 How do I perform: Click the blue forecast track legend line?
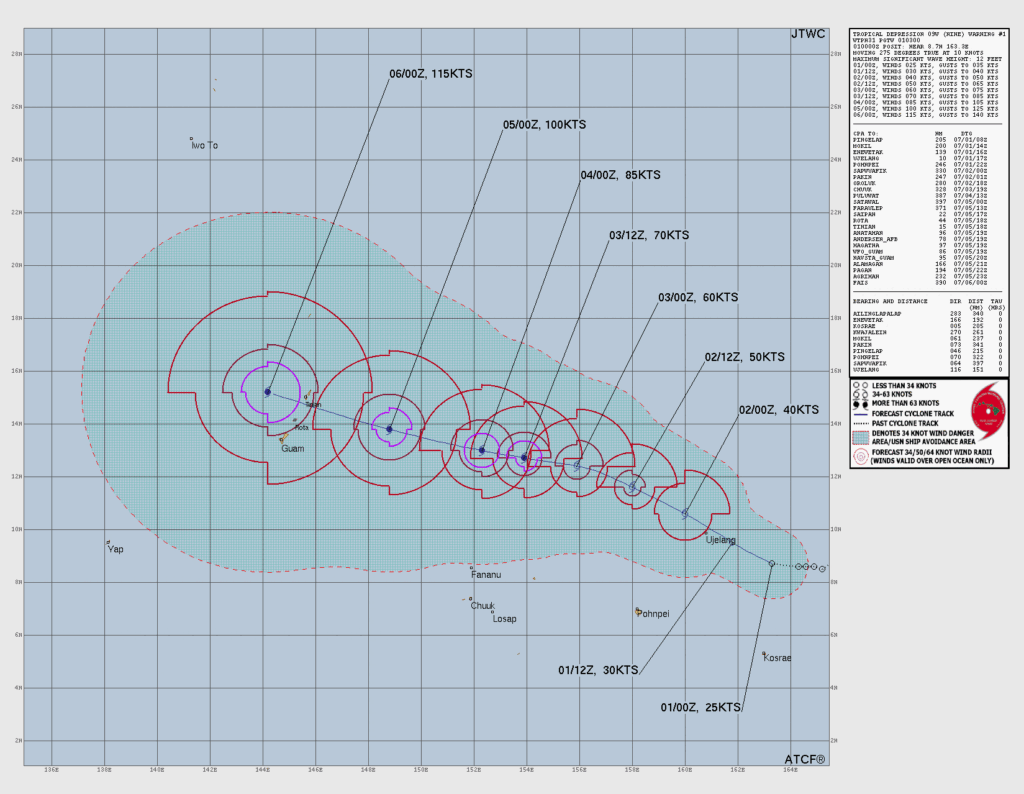point(861,414)
